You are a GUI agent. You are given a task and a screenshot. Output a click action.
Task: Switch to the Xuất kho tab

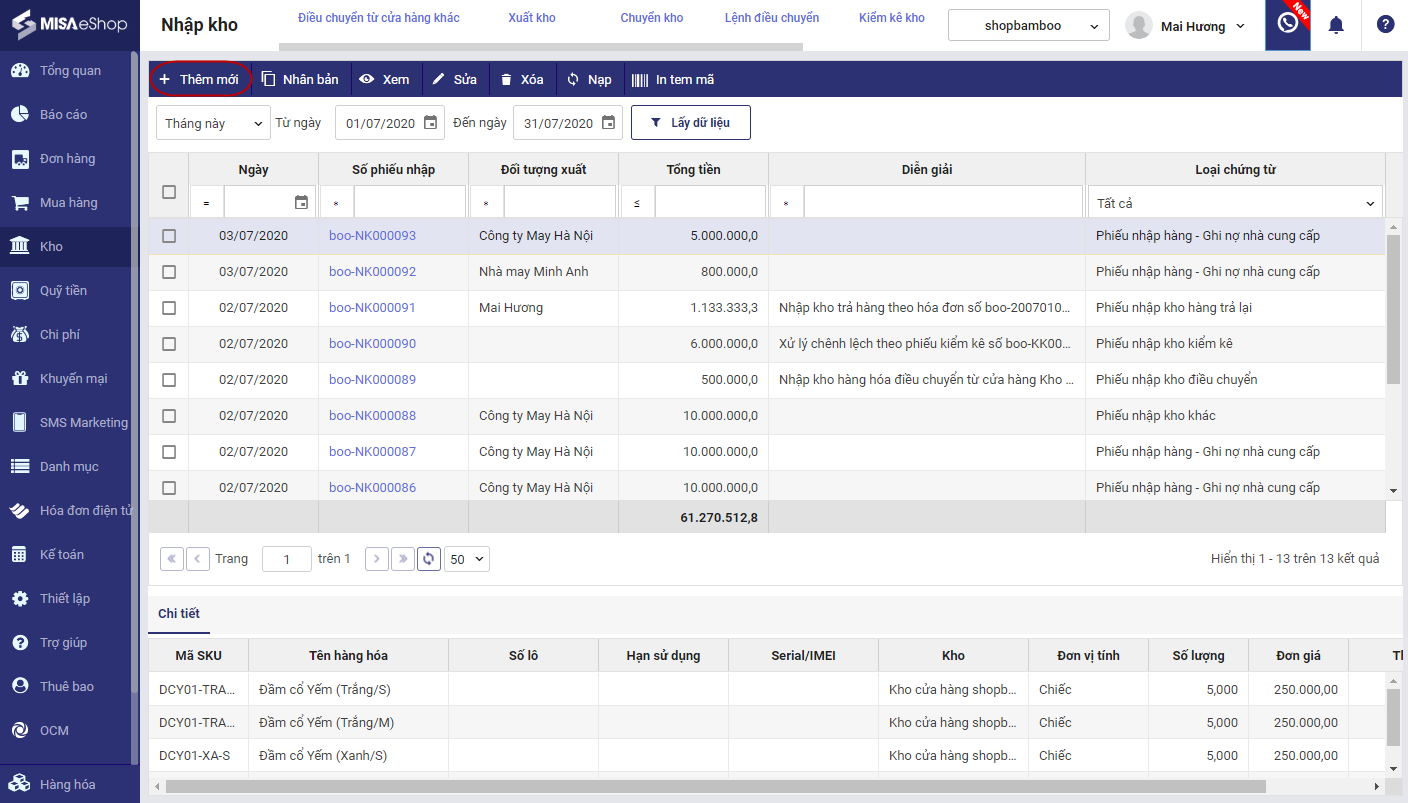point(532,18)
